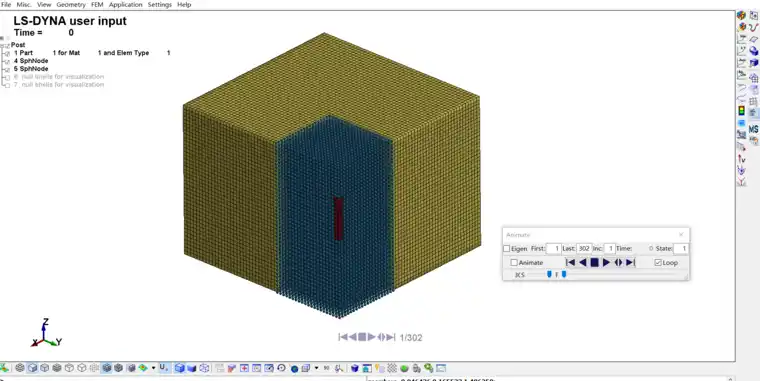Click the 'U' unreference toolbar icon
Screen dimensions: 760x381
[x=164, y=368]
